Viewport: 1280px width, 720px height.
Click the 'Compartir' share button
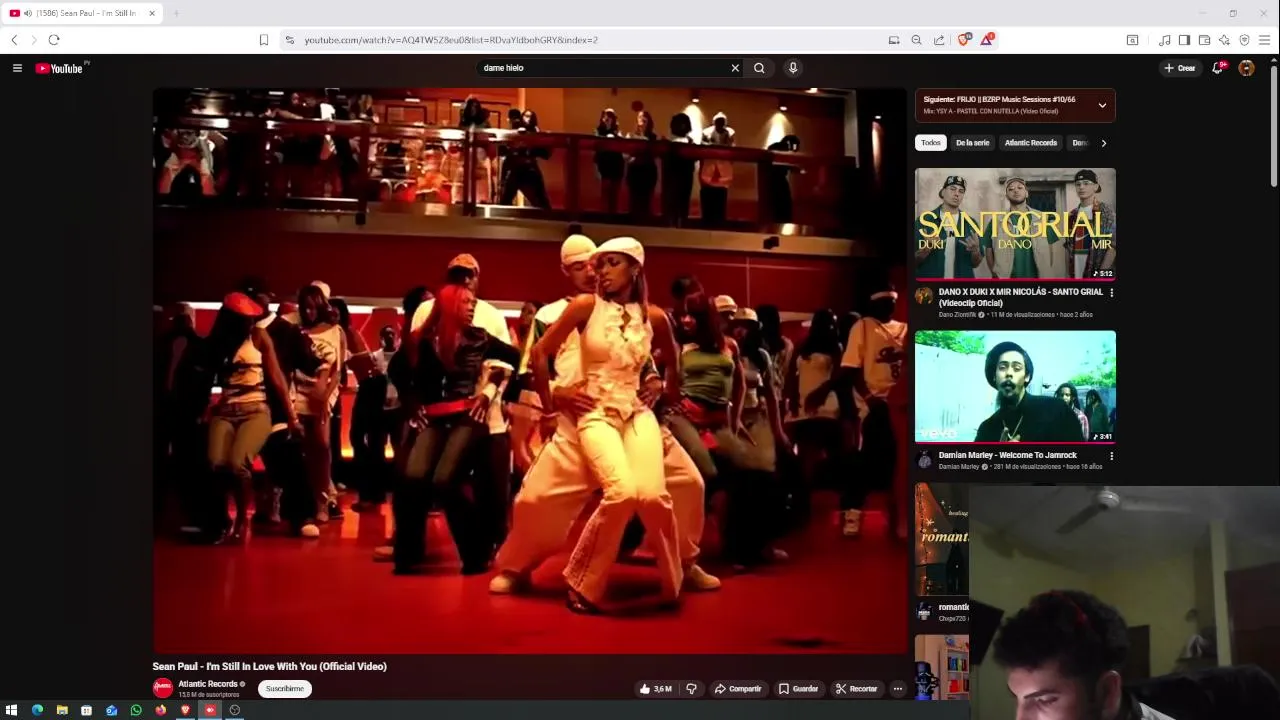[738, 689]
